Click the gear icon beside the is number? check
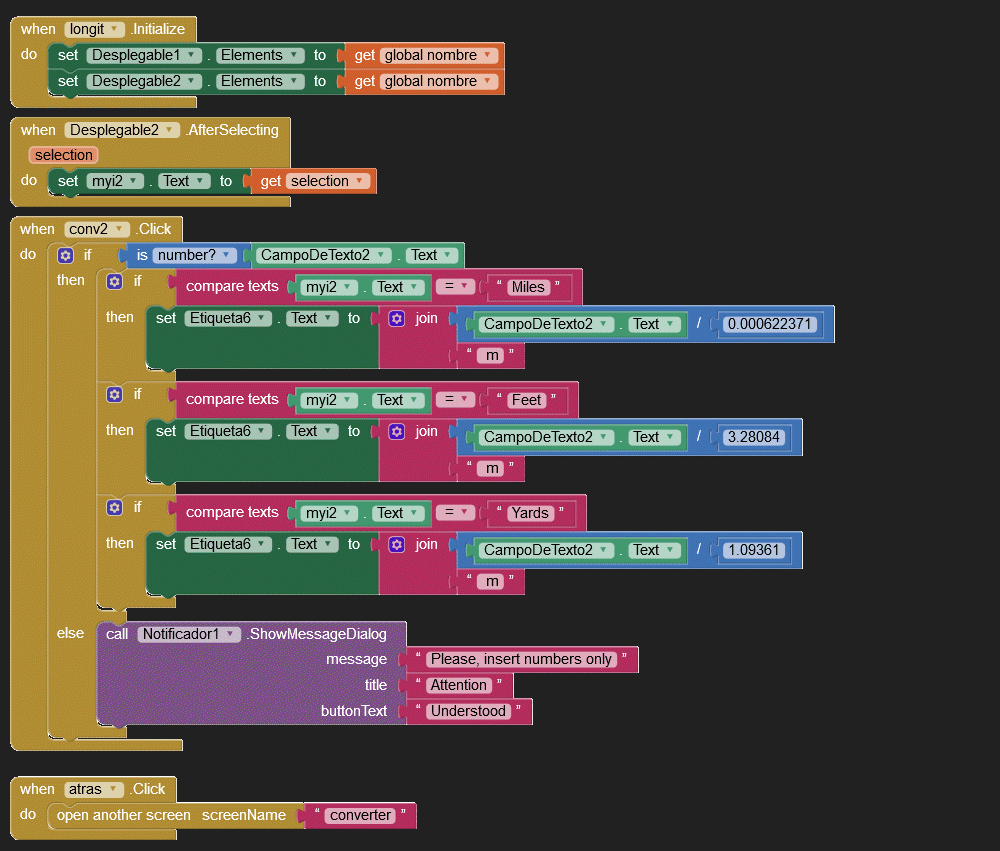Screen dimensions: 1000x851 [66, 255]
